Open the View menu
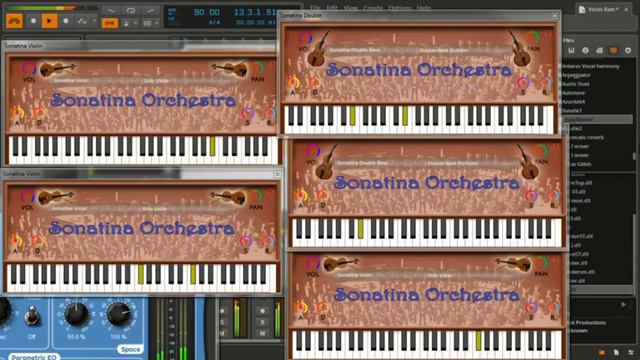The image size is (640, 360). [350, 7]
